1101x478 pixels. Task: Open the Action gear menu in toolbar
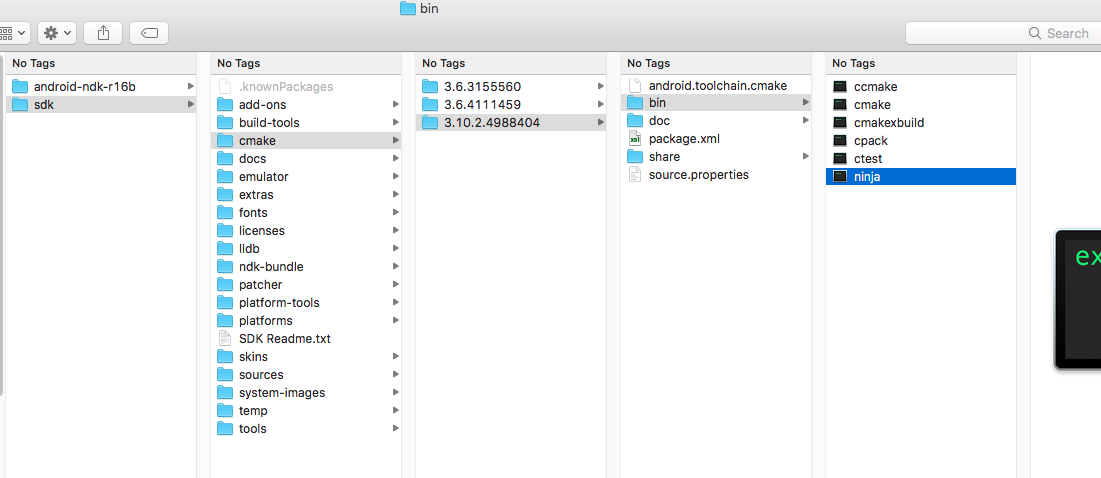point(58,33)
